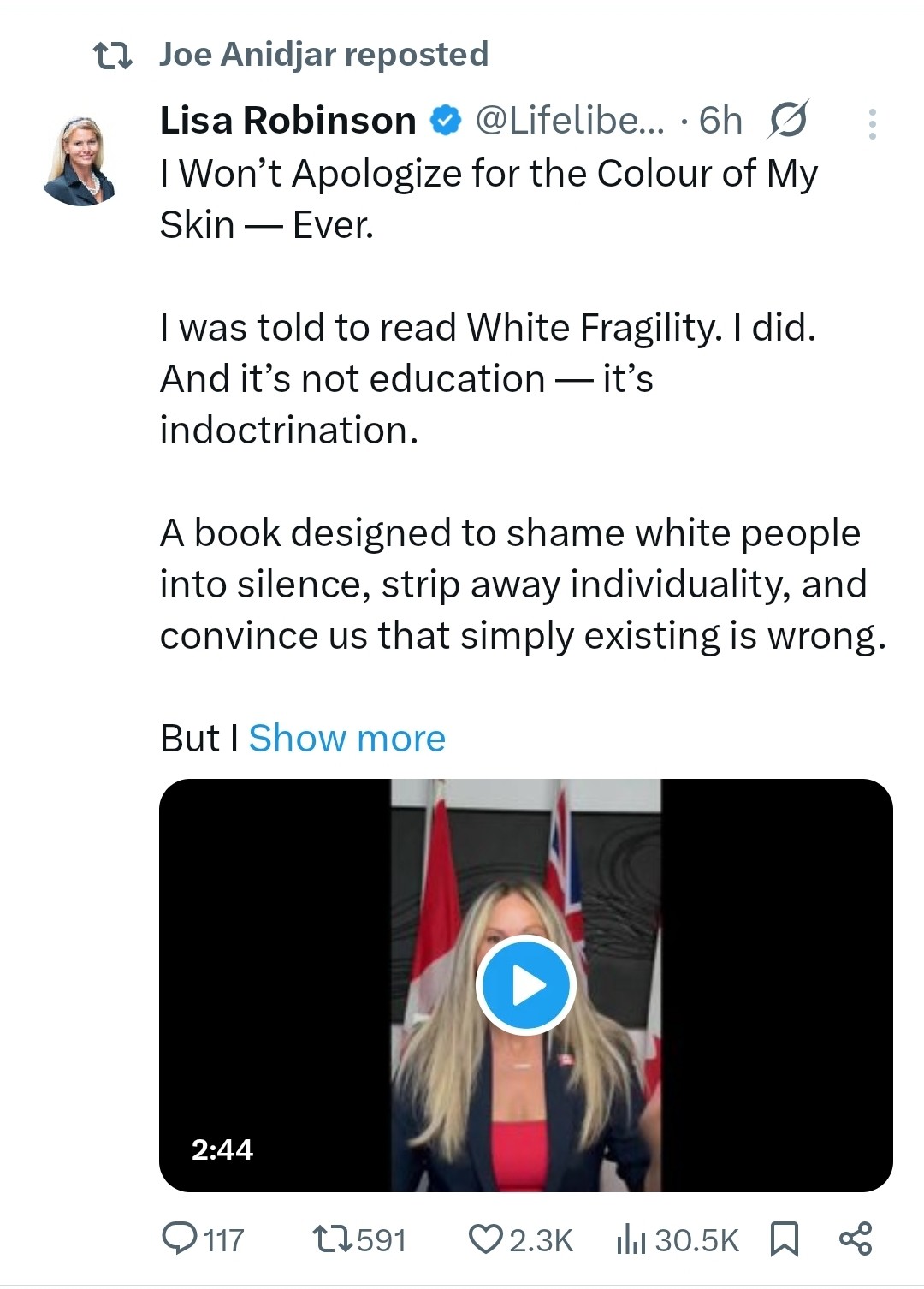Like the tweet with the heart icon
924x1289 pixels.
tap(486, 1239)
